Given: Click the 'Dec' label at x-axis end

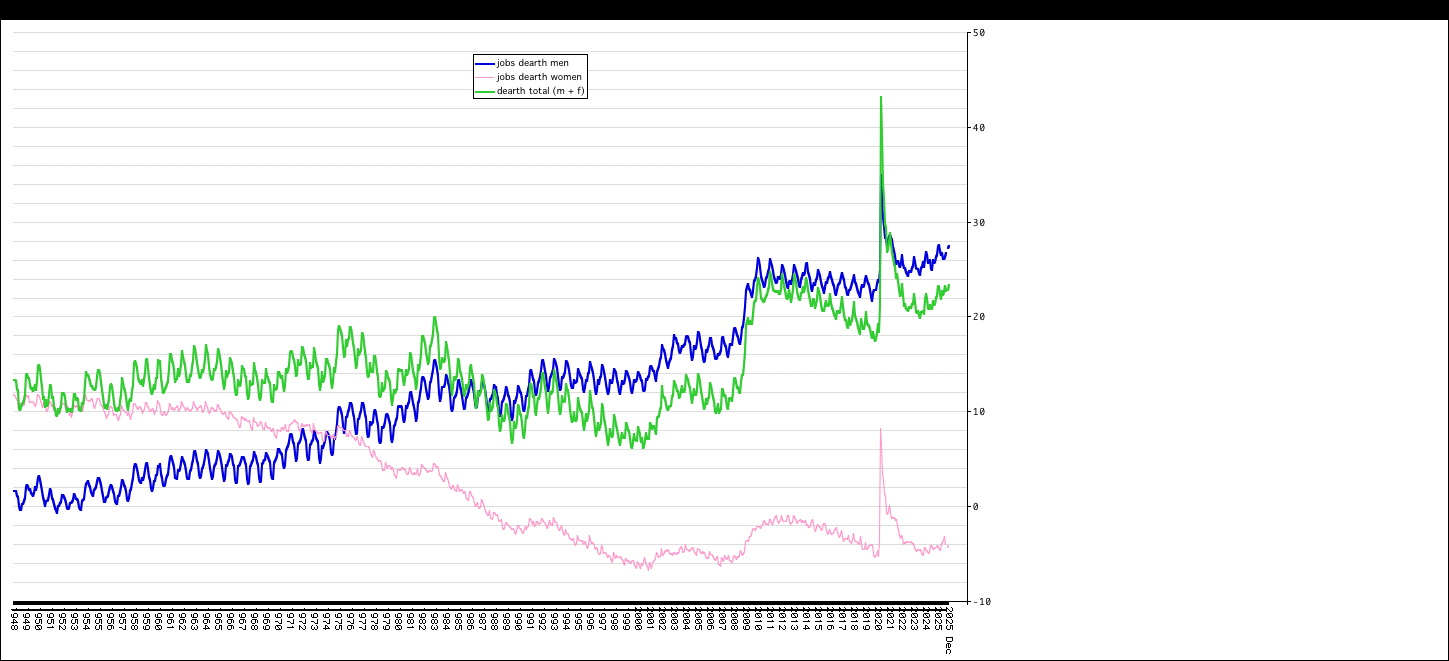Looking at the screenshot, I should (x=948, y=644).
